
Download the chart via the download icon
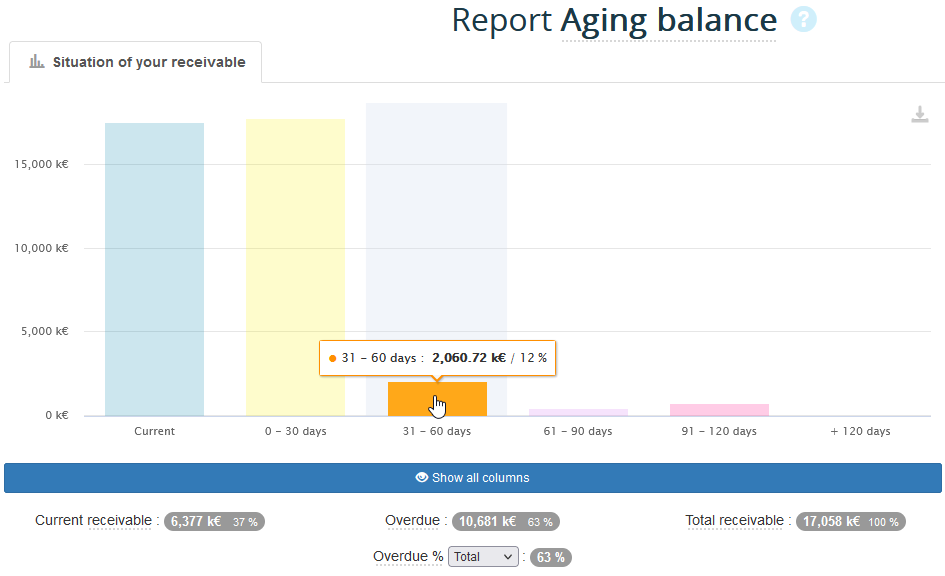tap(919, 114)
